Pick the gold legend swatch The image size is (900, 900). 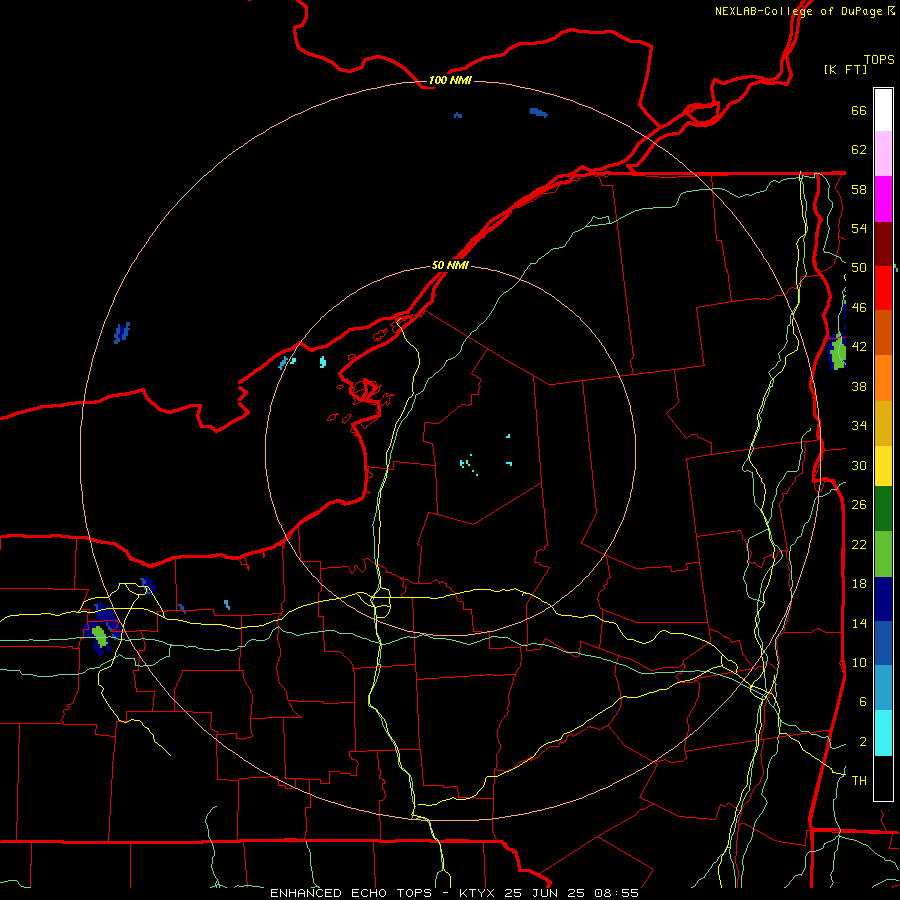[883, 423]
